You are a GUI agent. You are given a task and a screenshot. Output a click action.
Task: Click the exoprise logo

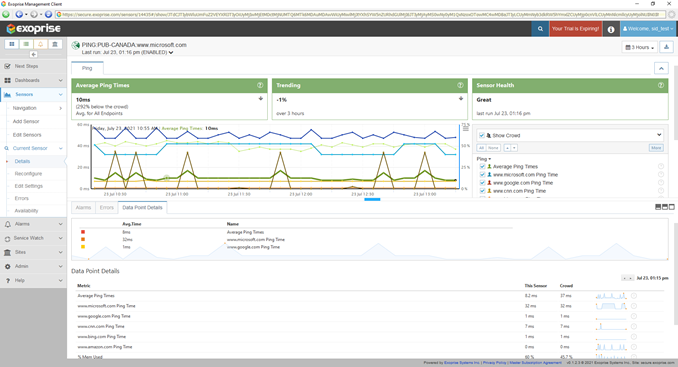tap(34, 29)
